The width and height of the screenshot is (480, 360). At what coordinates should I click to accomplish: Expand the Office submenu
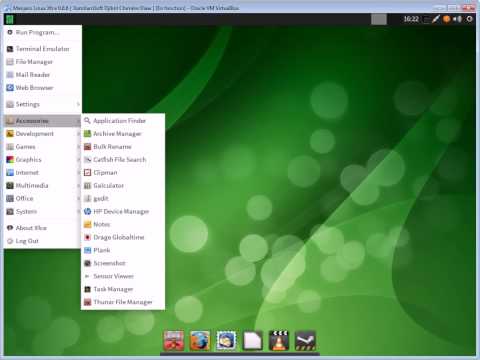pyautogui.click(x=43, y=198)
